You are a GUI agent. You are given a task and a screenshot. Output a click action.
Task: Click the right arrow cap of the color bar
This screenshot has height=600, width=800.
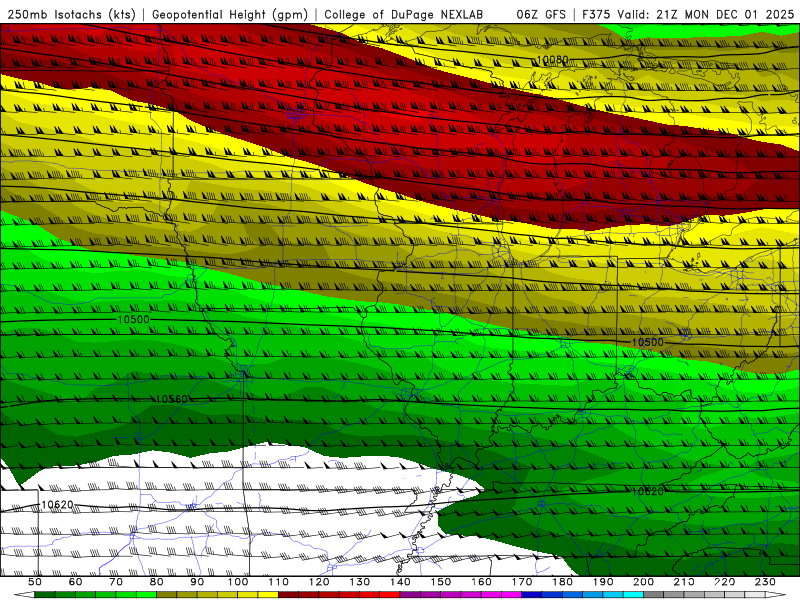[776, 594]
